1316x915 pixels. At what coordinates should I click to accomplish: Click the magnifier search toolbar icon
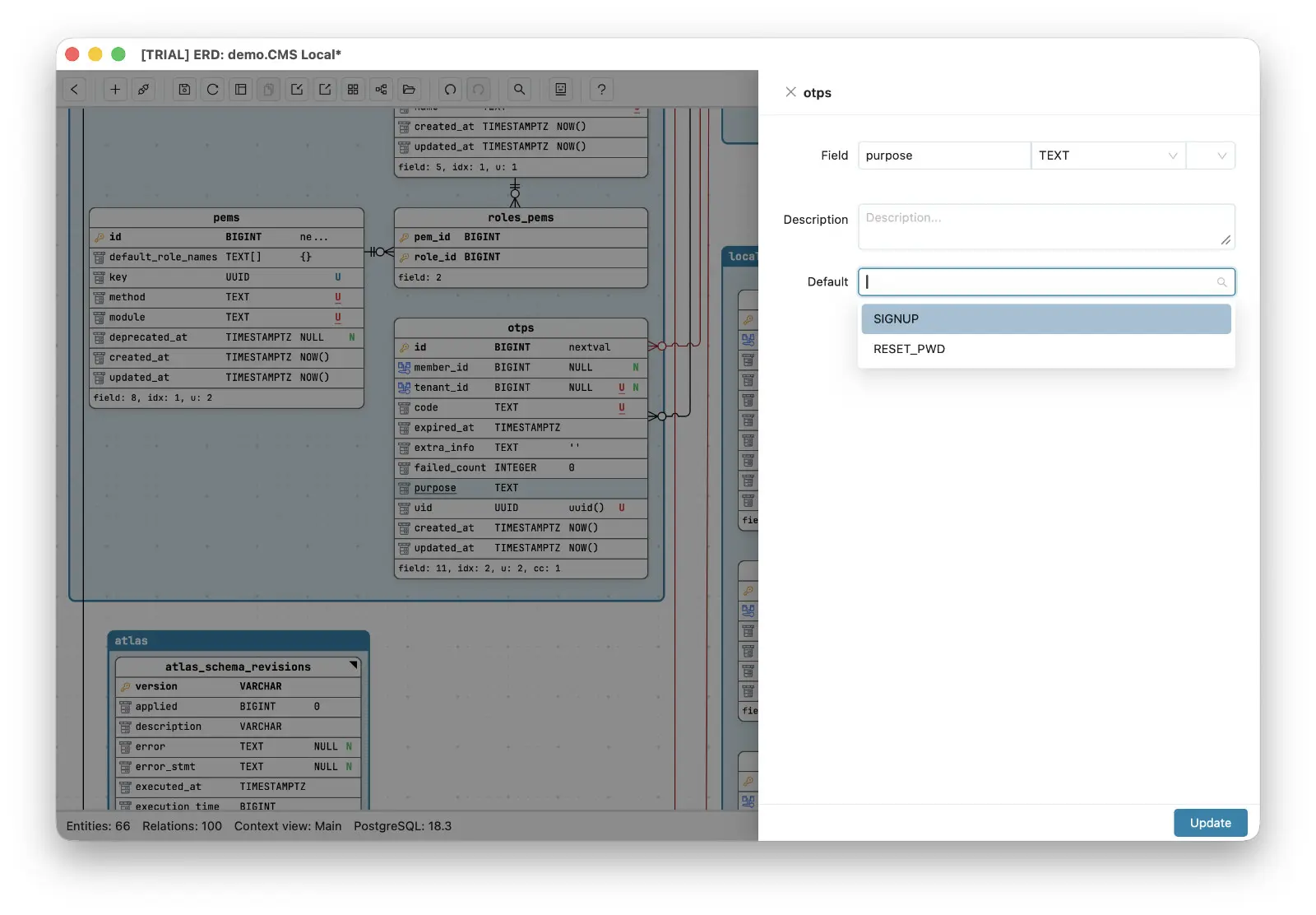coord(519,90)
